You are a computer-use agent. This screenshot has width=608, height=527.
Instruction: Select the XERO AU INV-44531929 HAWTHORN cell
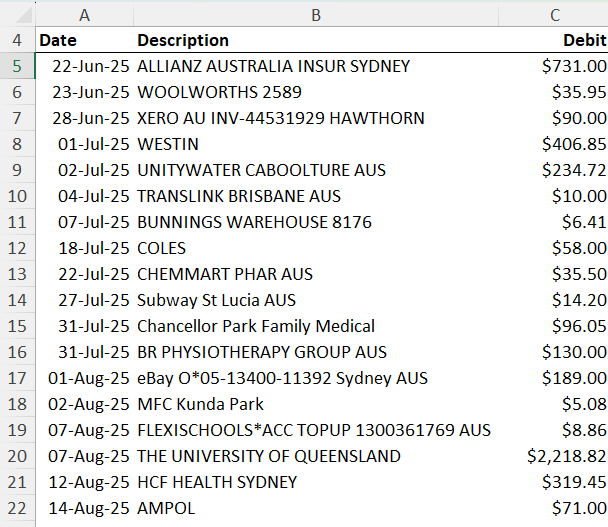(x=316, y=118)
